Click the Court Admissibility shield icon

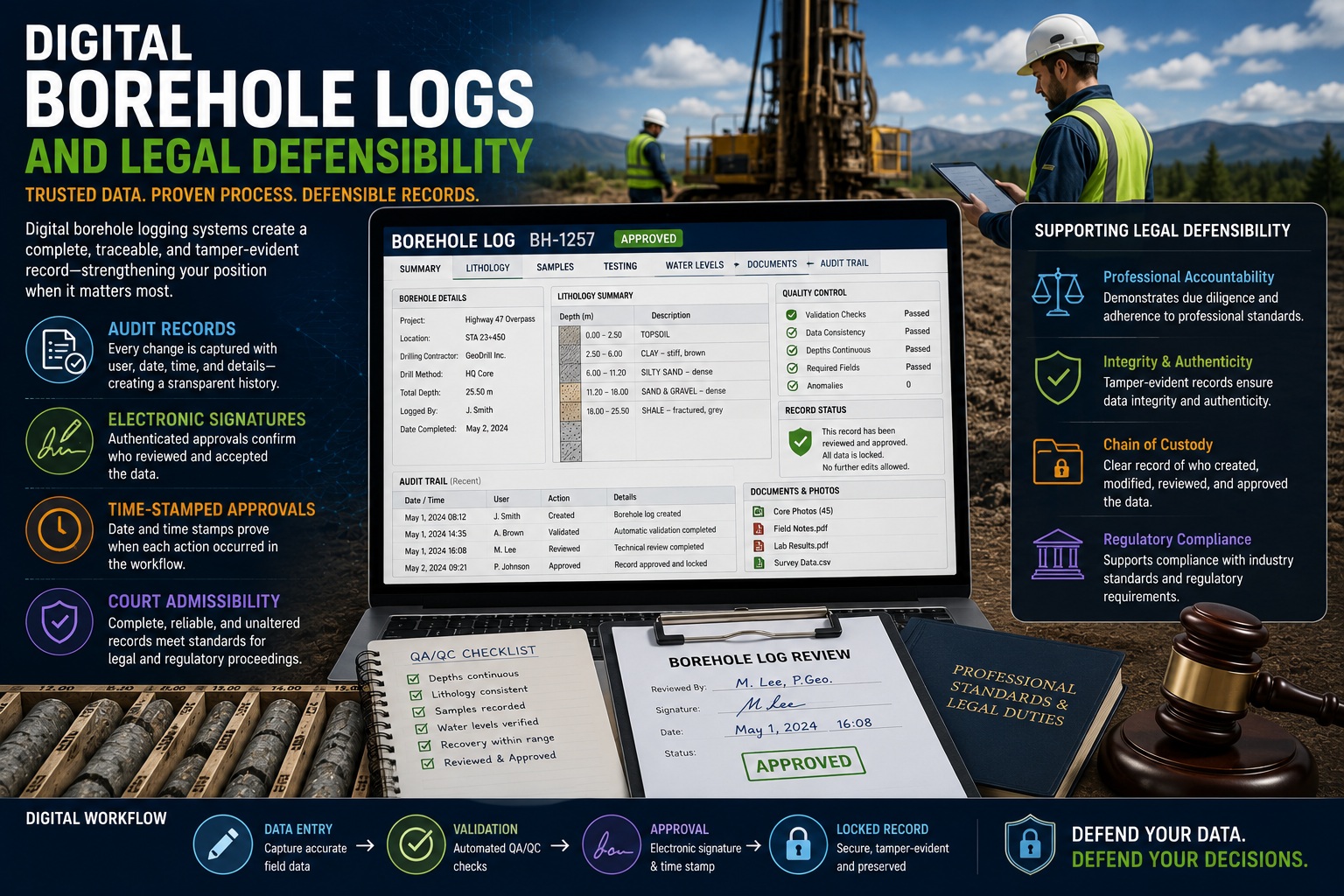59,622
